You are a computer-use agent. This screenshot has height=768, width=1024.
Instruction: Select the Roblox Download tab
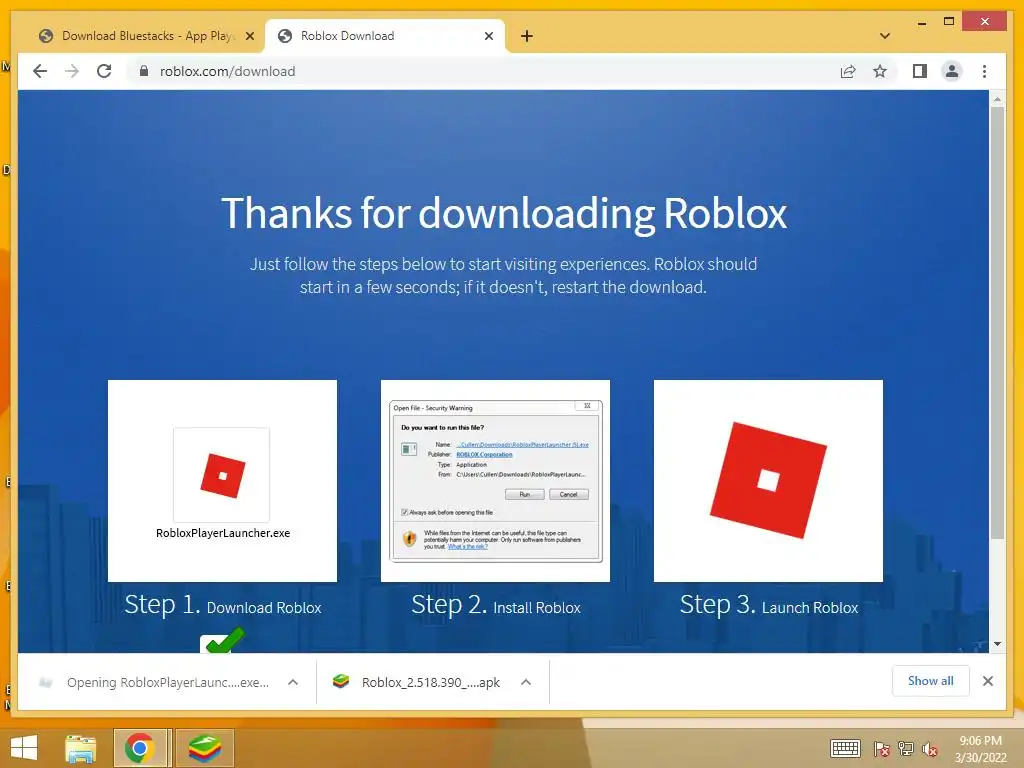(383, 37)
